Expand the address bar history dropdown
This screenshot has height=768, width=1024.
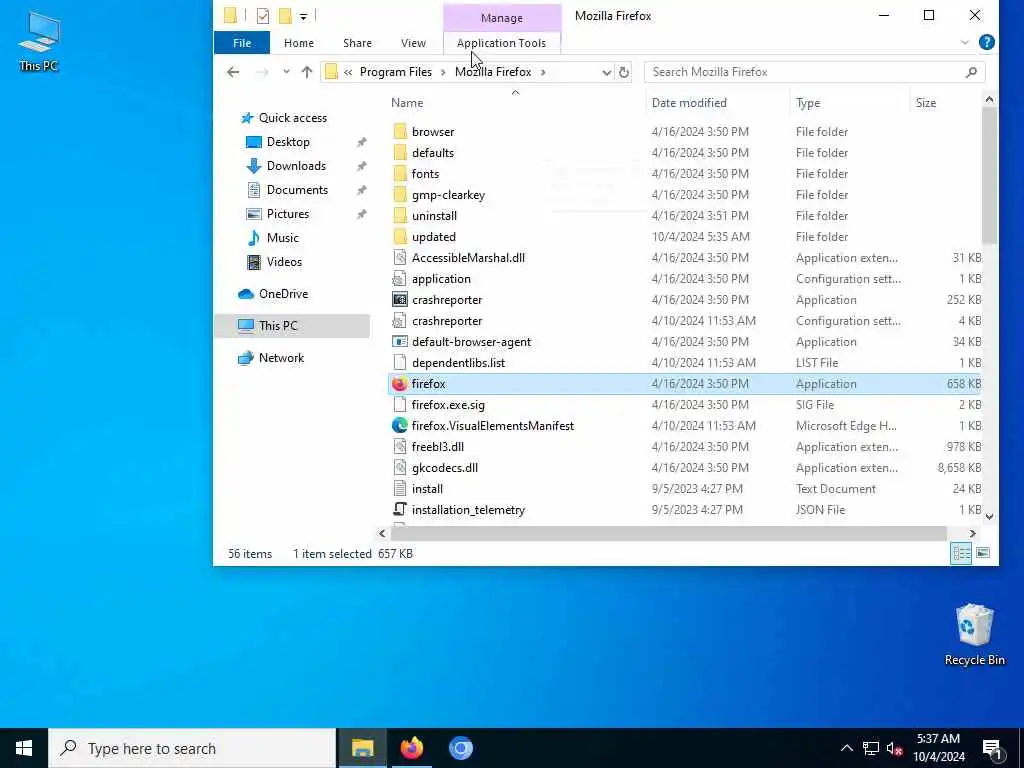pos(606,72)
